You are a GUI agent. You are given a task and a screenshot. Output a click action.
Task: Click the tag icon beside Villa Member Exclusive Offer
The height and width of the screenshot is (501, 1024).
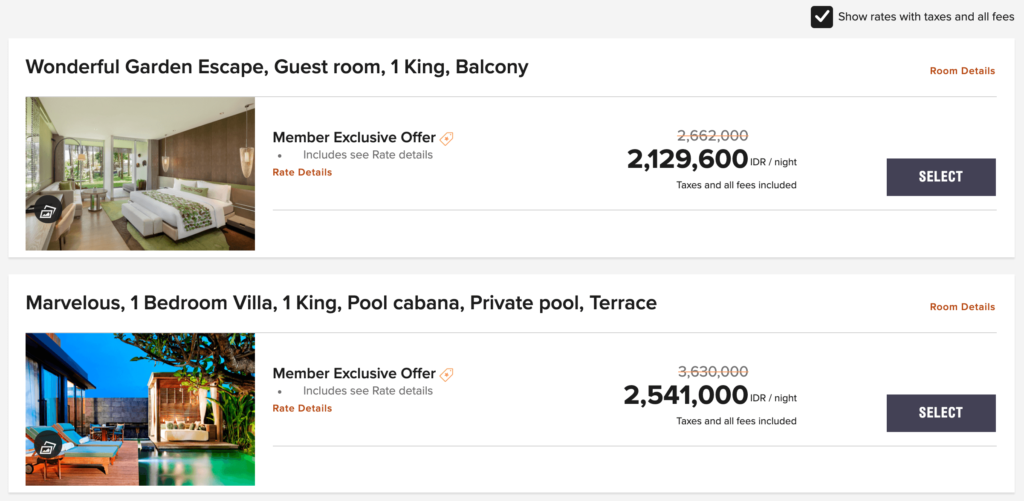[446, 374]
